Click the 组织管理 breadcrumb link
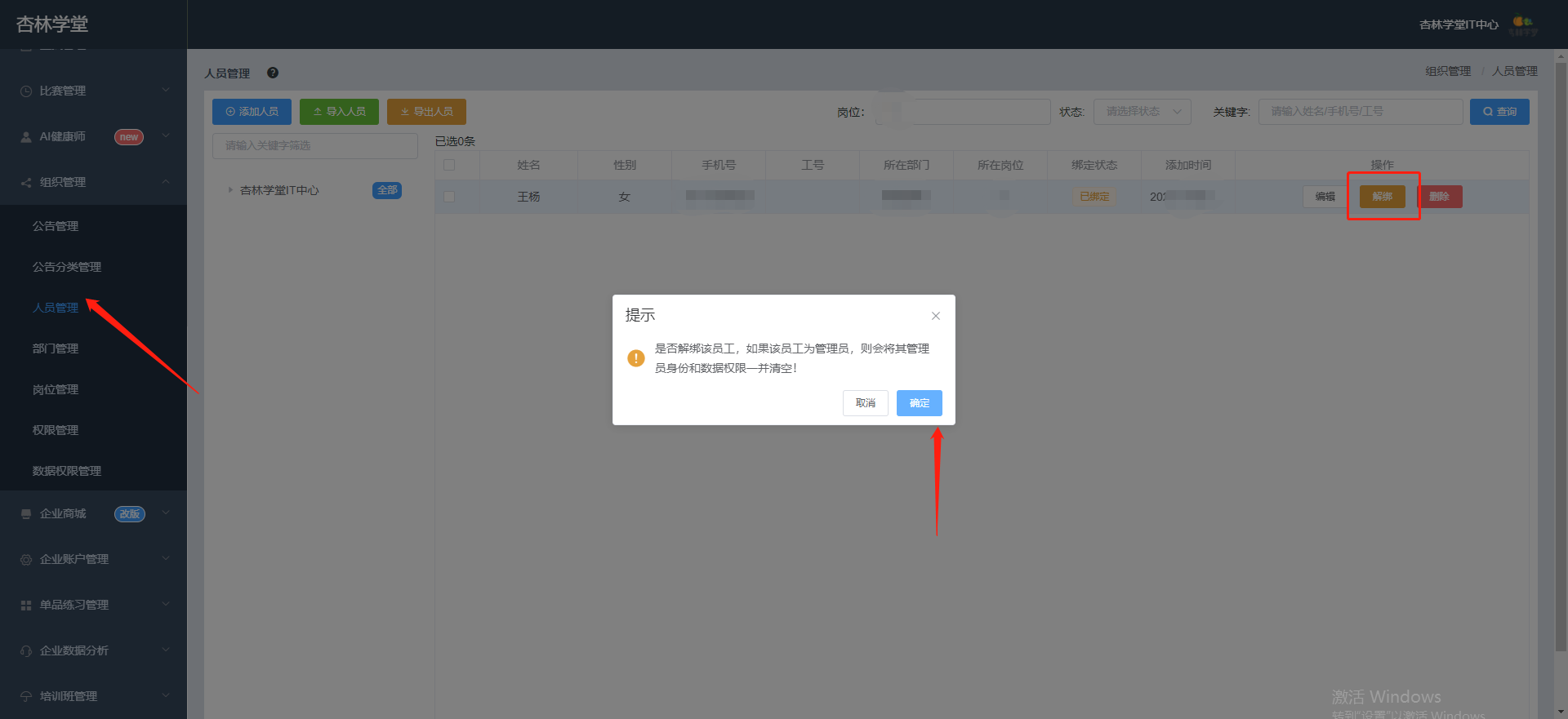The width and height of the screenshot is (1568, 719). (x=1448, y=71)
